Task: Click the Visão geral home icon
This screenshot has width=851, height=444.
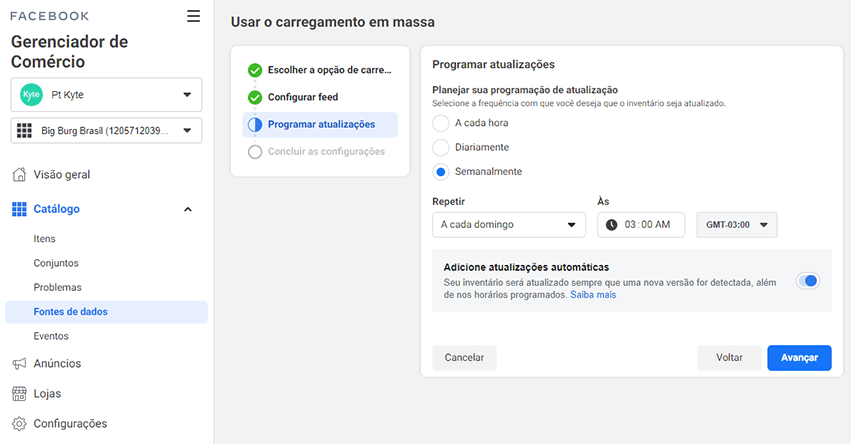Action: point(19,174)
